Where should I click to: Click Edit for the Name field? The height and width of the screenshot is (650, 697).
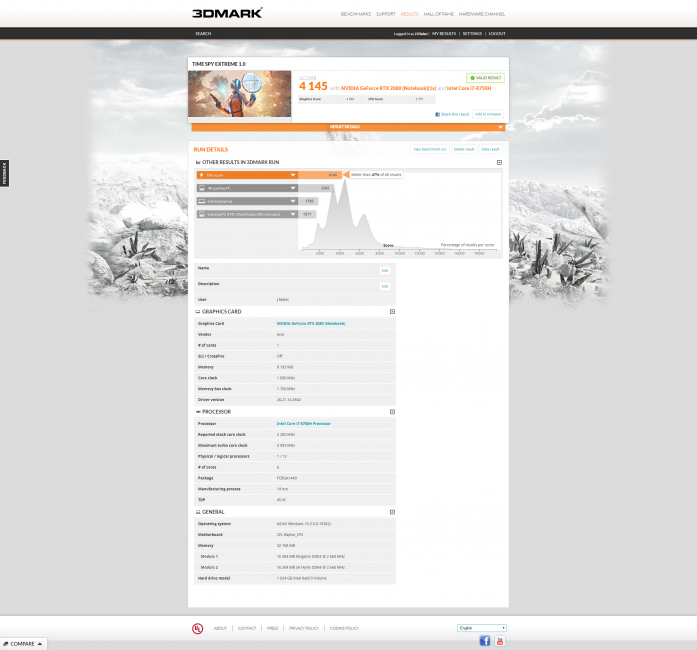pyautogui.click(x=385, y=271)
